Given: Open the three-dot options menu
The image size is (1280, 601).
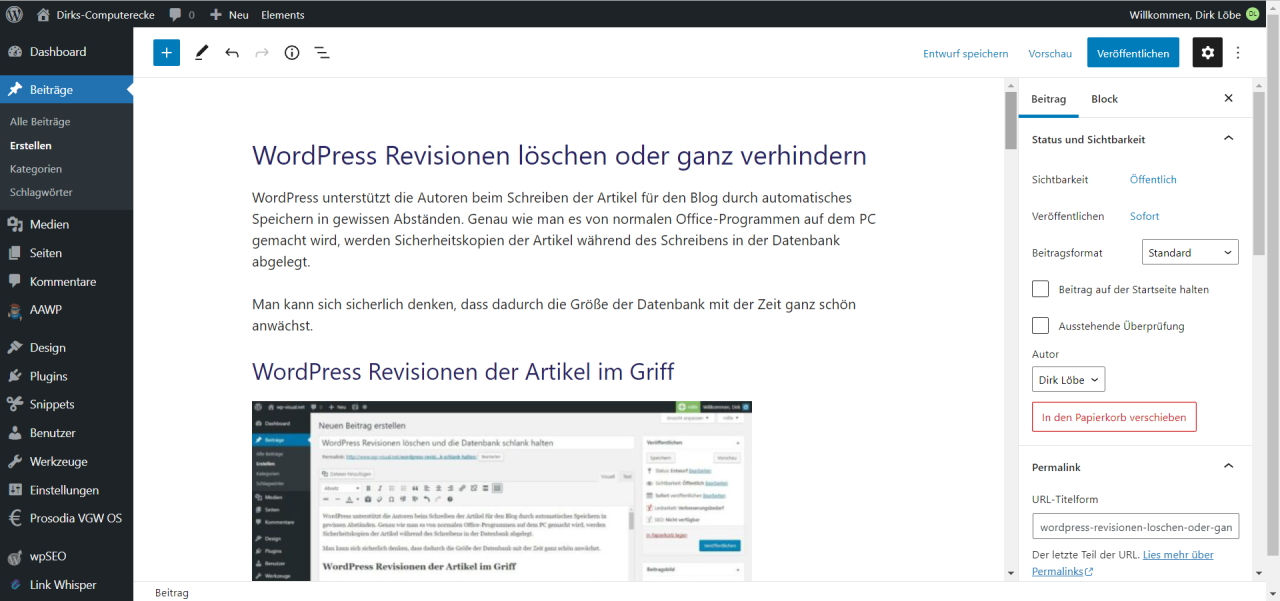Looking at the screenshot, I should pos(1238,53).
